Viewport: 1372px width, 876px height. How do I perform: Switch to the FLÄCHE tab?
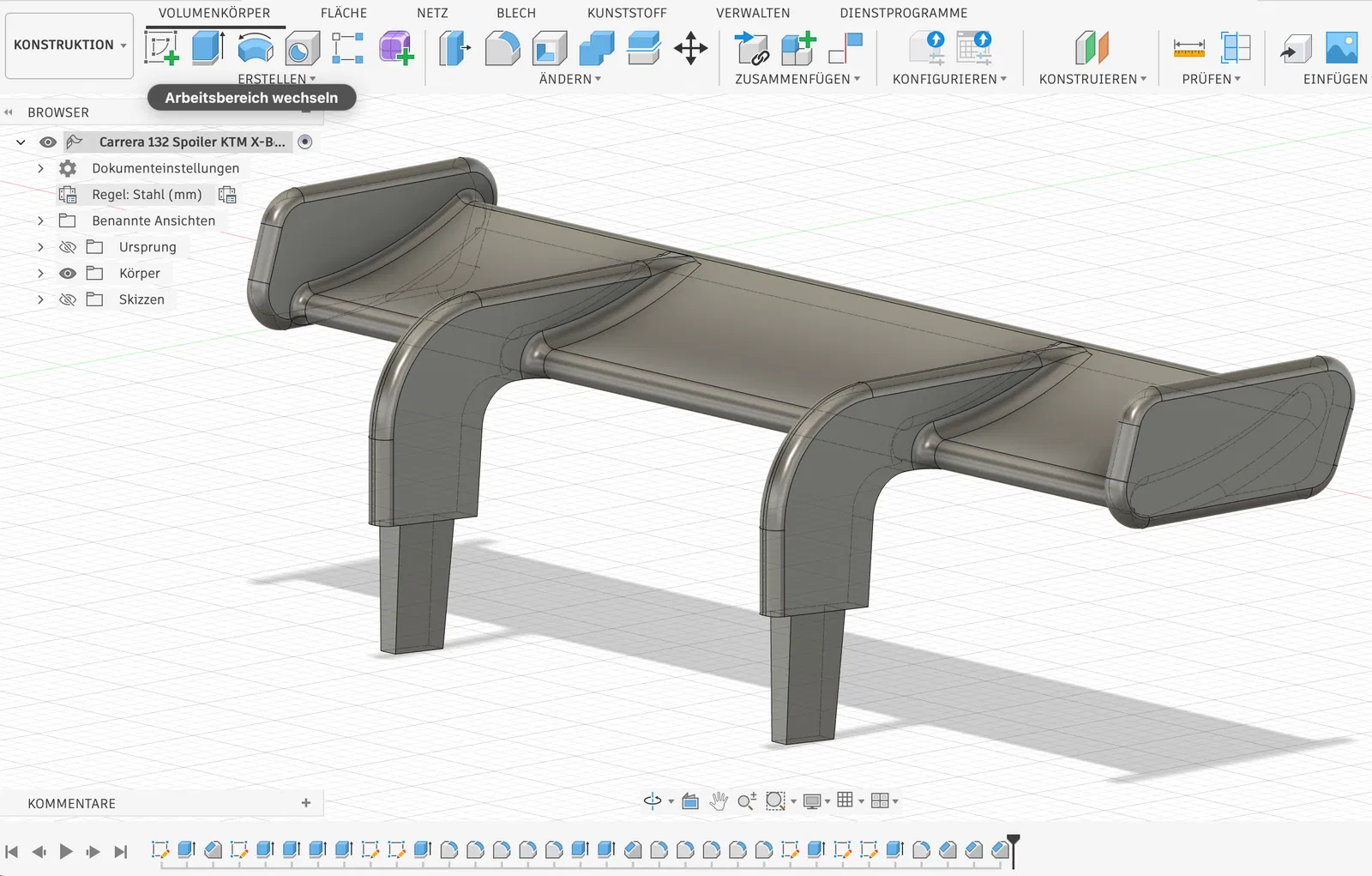343,13
